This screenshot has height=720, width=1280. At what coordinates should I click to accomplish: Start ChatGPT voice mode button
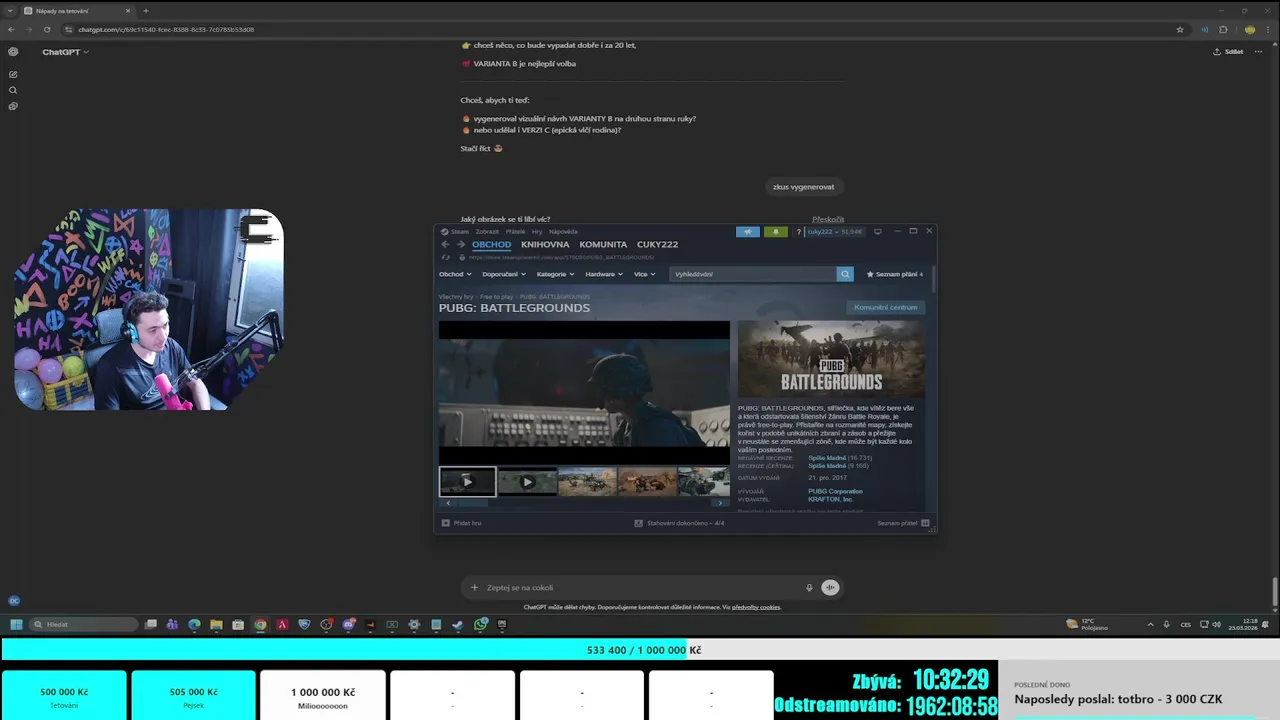click(830, 588)
